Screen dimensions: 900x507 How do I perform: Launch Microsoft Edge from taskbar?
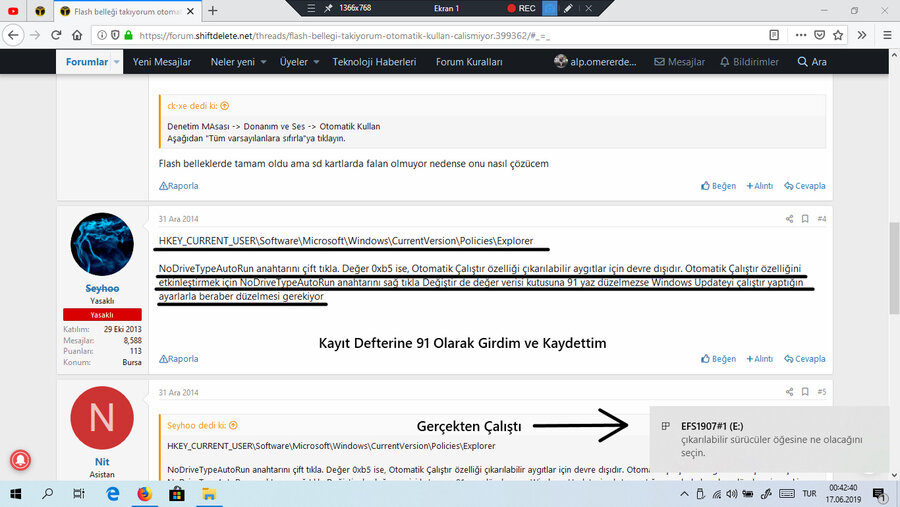point(112,494)
